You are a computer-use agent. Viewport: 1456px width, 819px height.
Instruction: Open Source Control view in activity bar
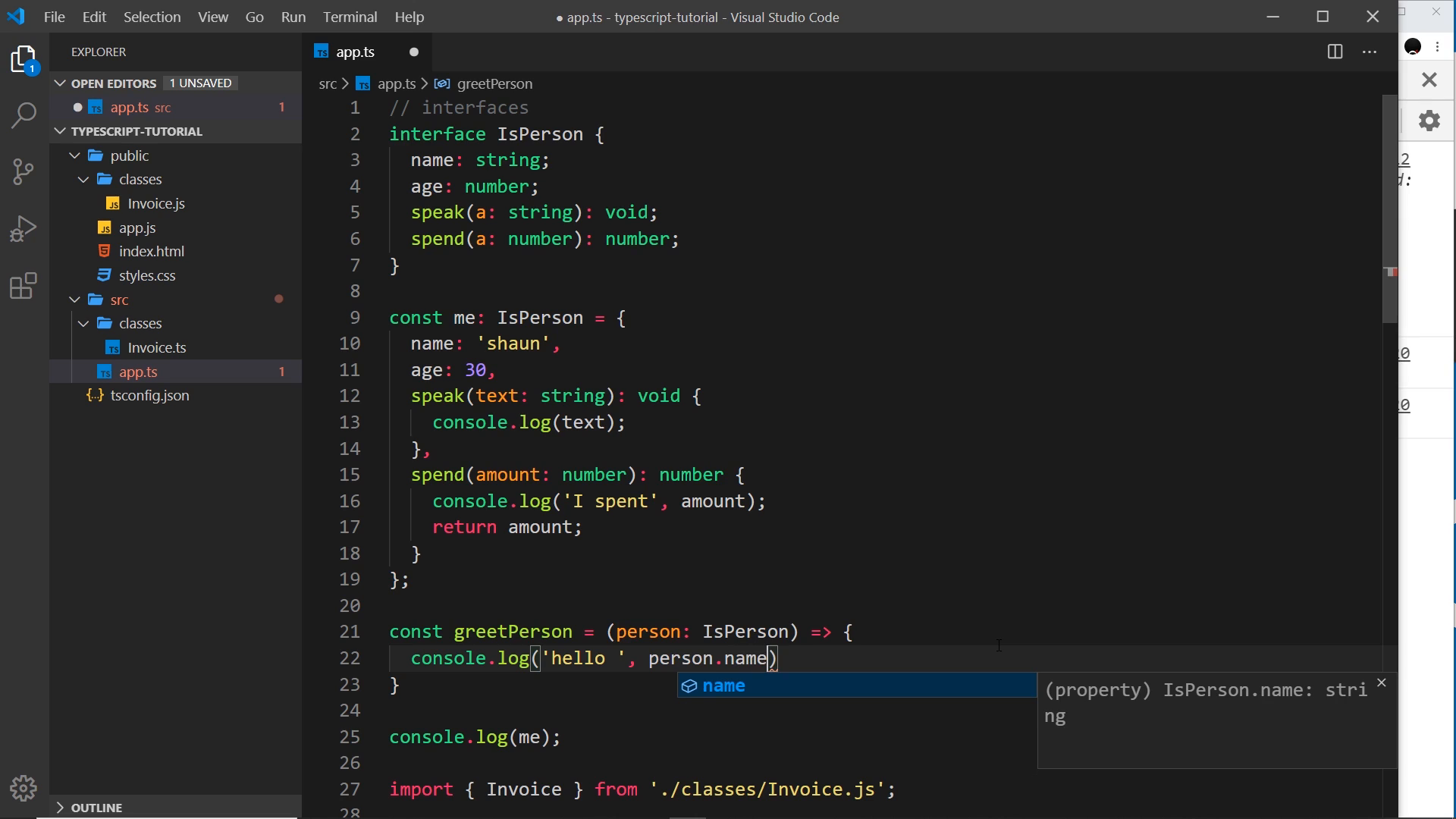[24, 171]
